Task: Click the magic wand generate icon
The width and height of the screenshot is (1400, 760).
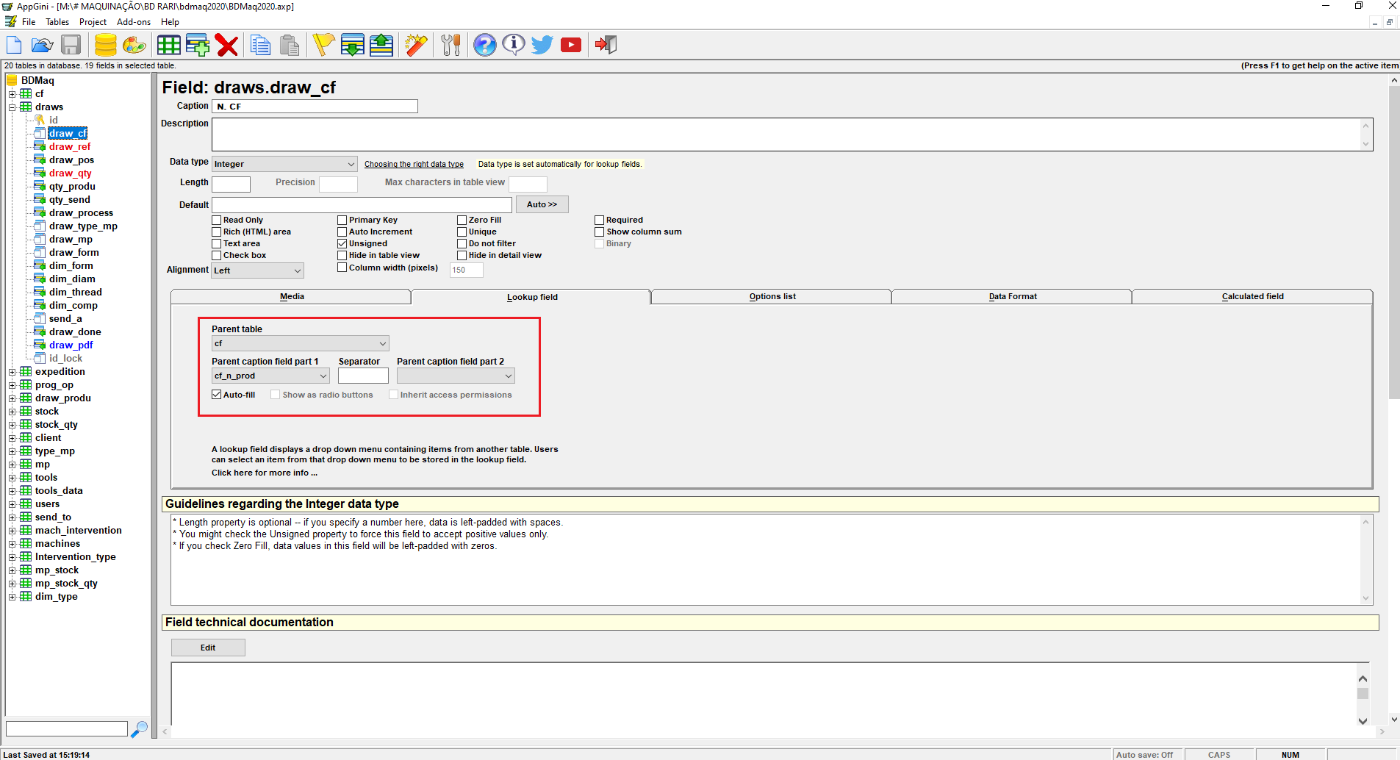Action: (416, 44)
